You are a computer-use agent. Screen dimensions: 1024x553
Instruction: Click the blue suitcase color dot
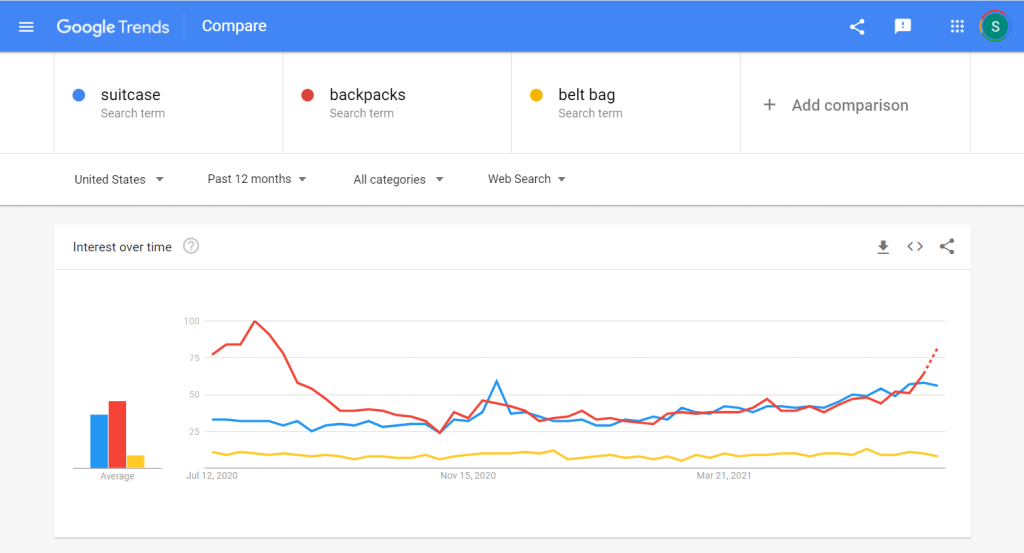79,95
